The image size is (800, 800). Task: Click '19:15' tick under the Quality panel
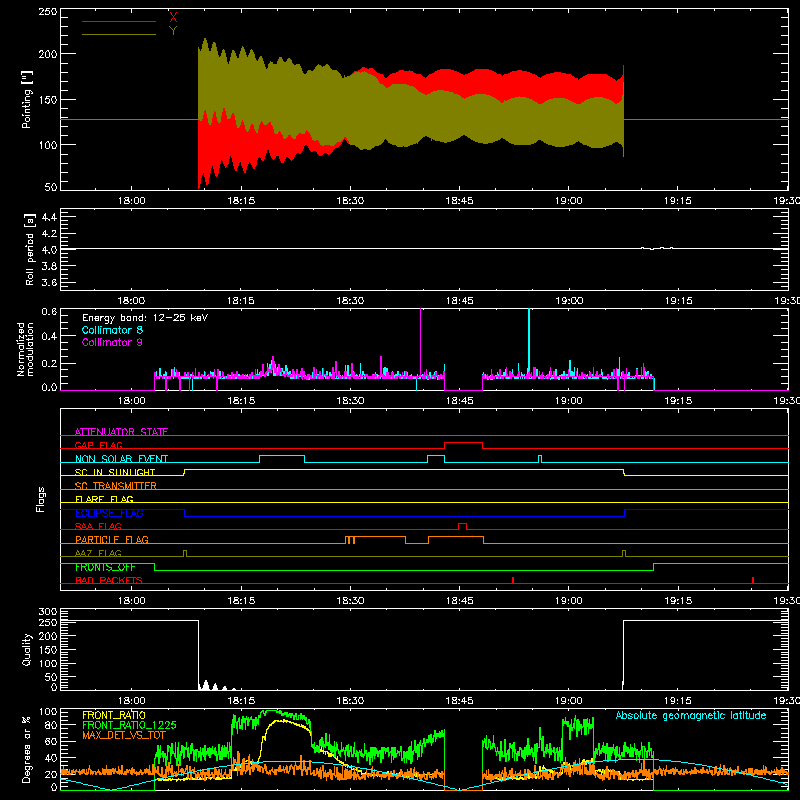(x=678, y=701)
